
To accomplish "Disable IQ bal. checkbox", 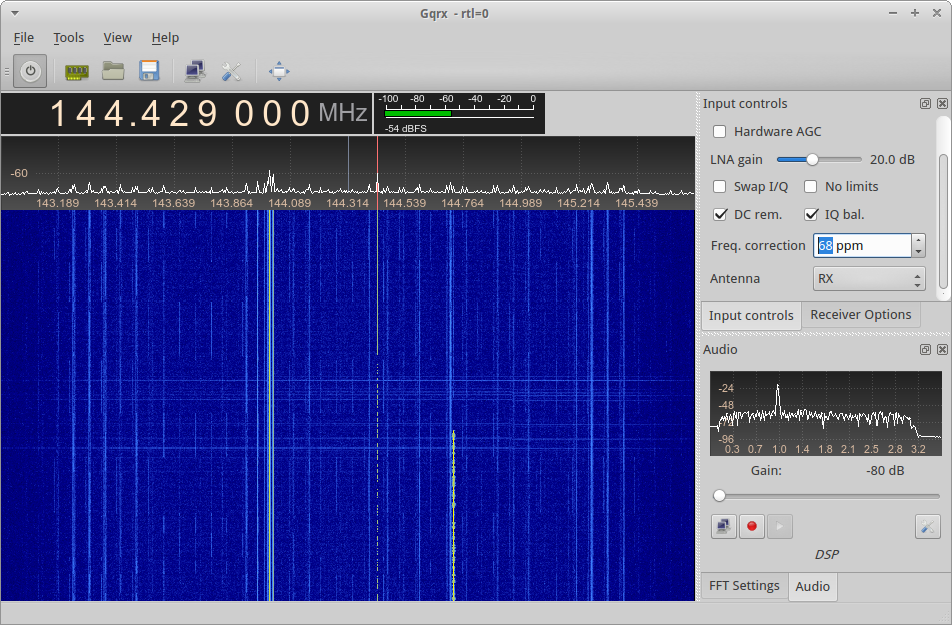I will tap(811, 214).
